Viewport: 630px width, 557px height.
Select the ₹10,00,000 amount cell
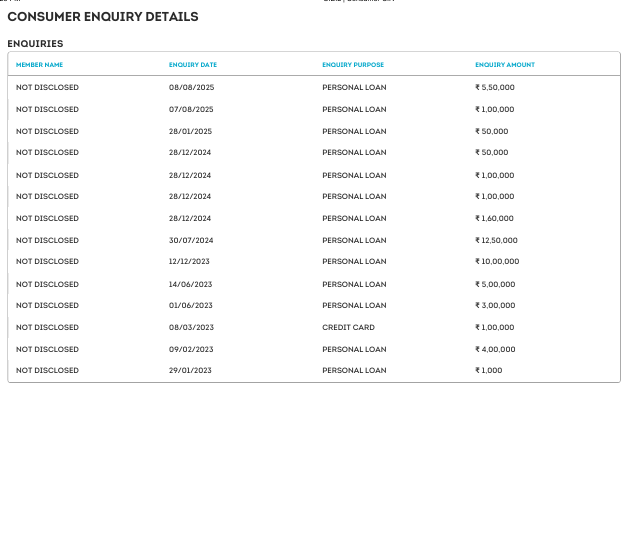(497, 262)
